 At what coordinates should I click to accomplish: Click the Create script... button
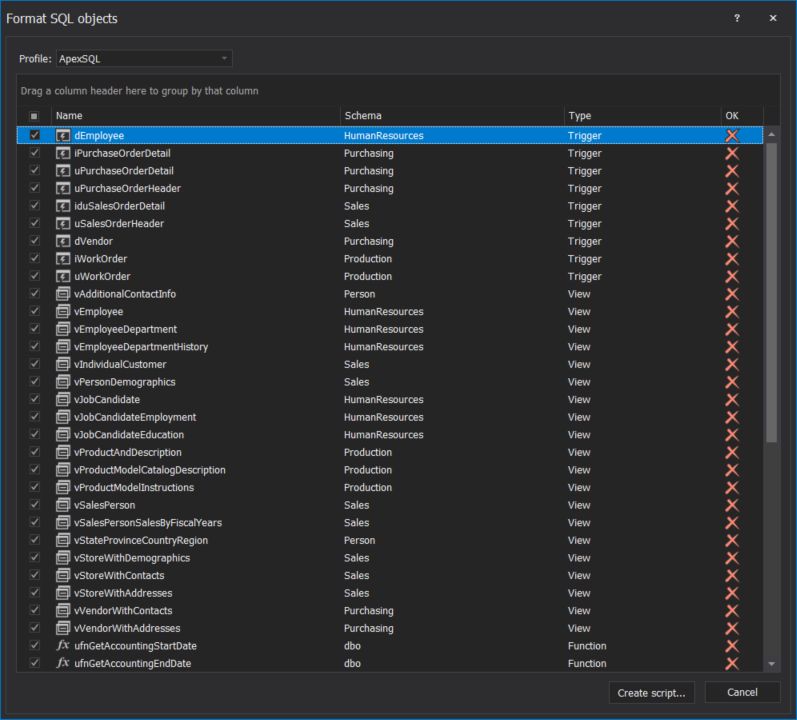point(652,693)
